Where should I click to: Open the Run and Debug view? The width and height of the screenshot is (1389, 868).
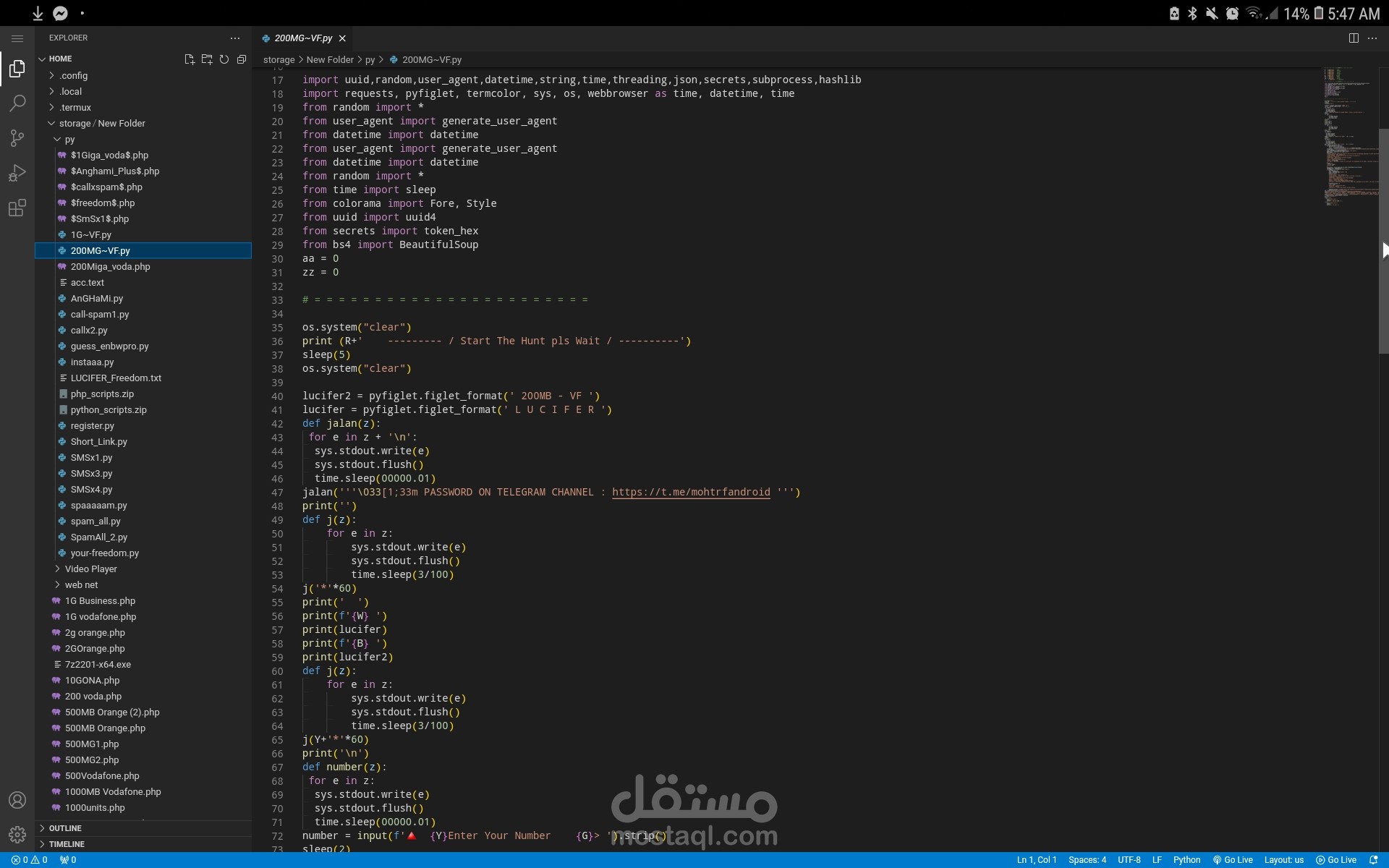(x=17, y=173)
